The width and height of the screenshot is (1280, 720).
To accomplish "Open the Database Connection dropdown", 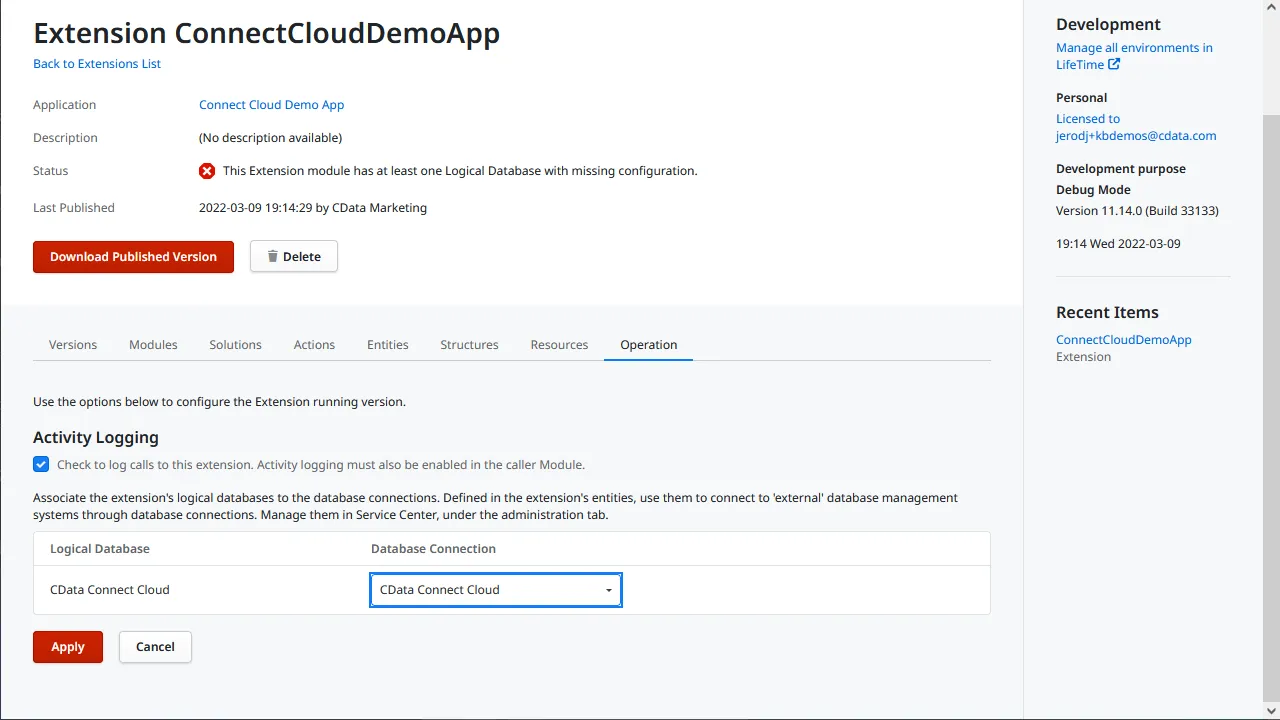I will coord(496,590).
